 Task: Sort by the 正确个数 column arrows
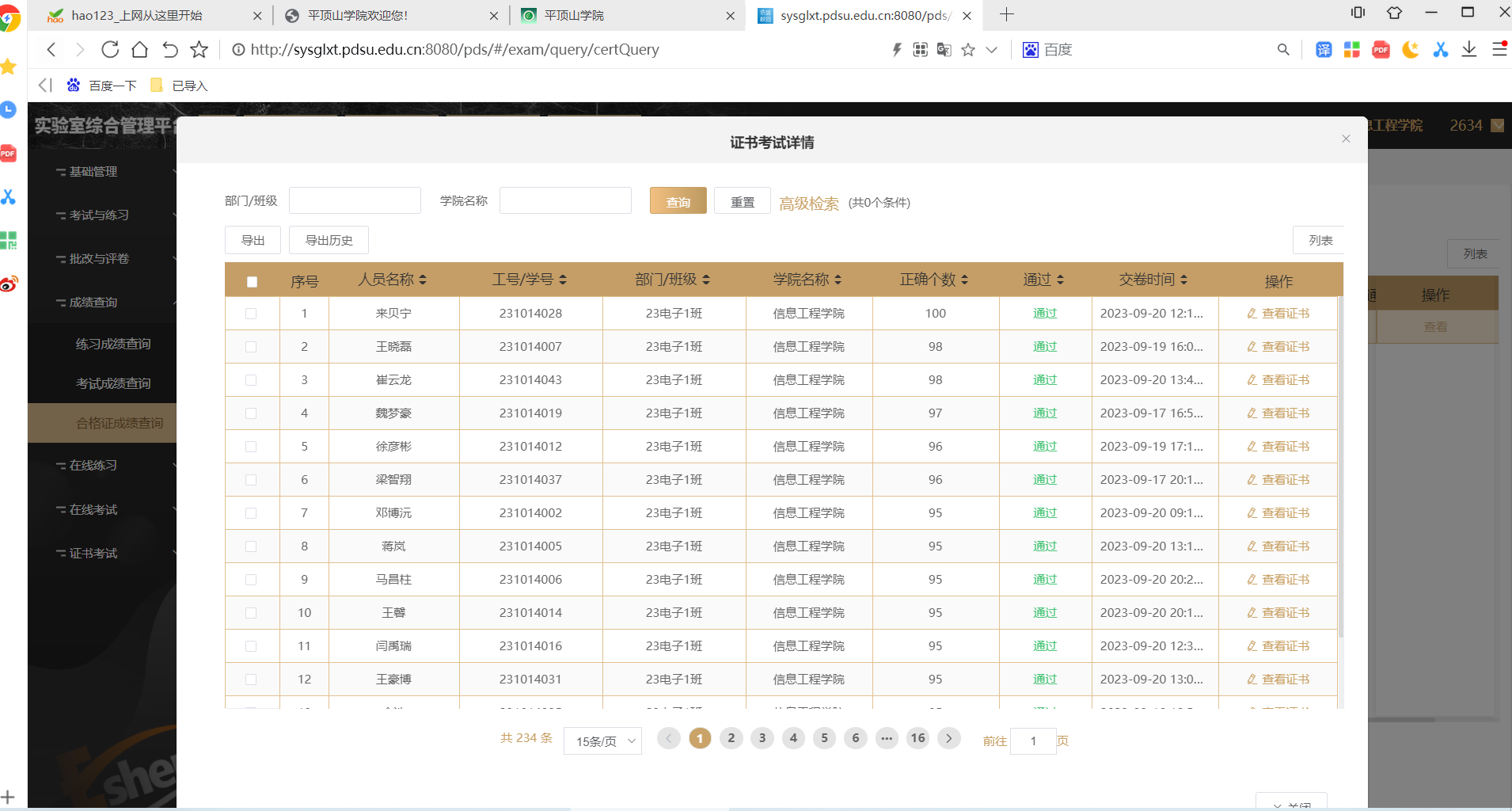click(964, 280)
